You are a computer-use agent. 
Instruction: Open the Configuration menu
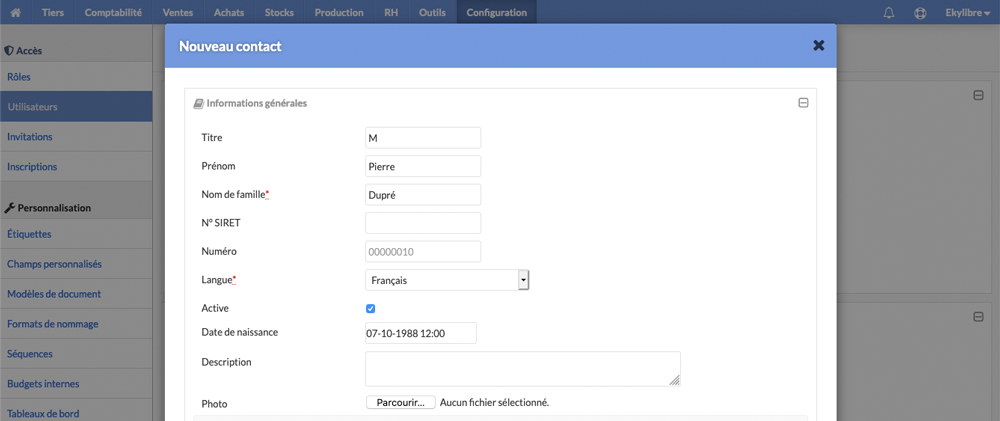tap(497, 13)
